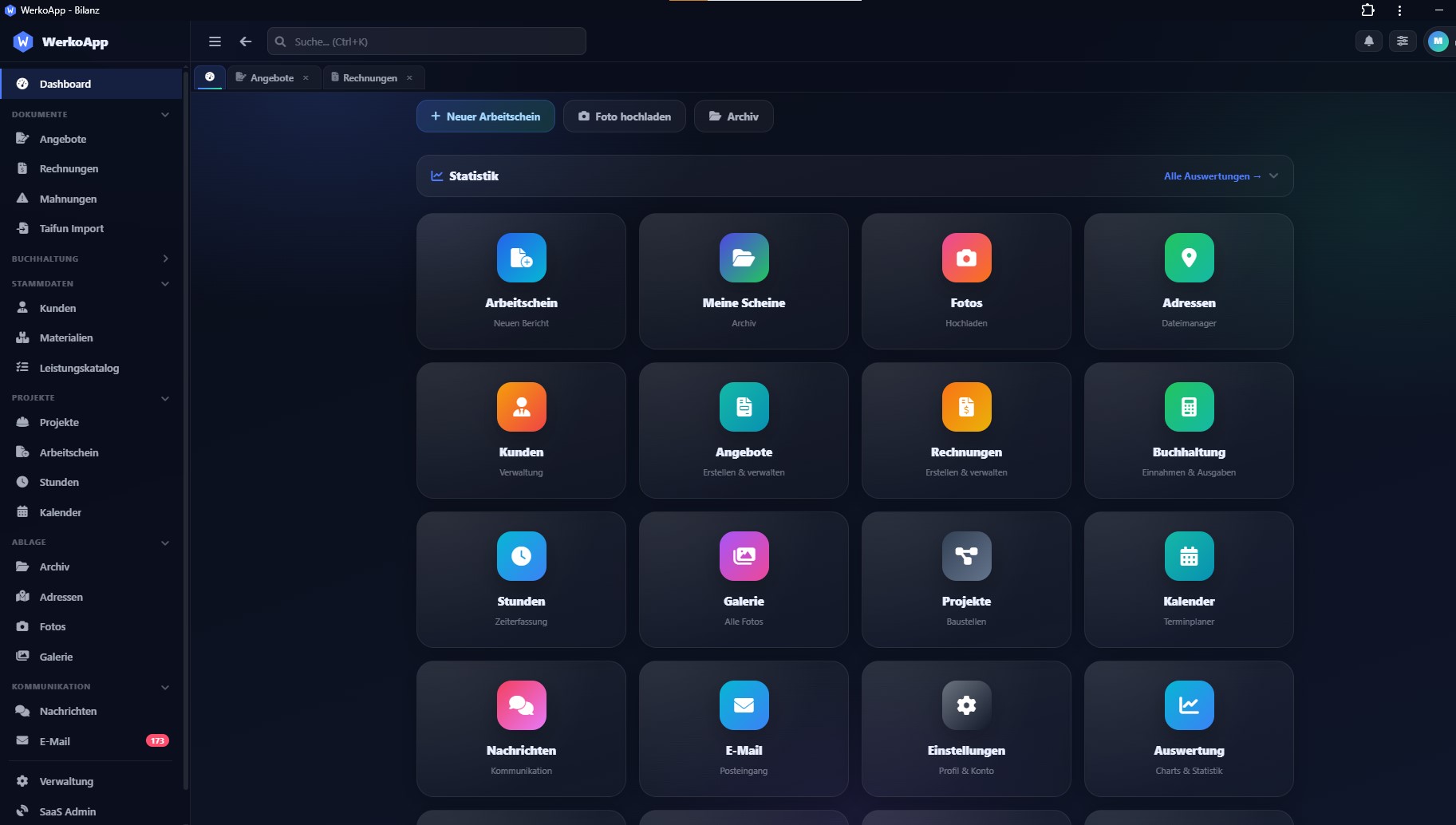Open the E-Mail envelope tile icon
1456x825 pixels.
tap(744, 705)
